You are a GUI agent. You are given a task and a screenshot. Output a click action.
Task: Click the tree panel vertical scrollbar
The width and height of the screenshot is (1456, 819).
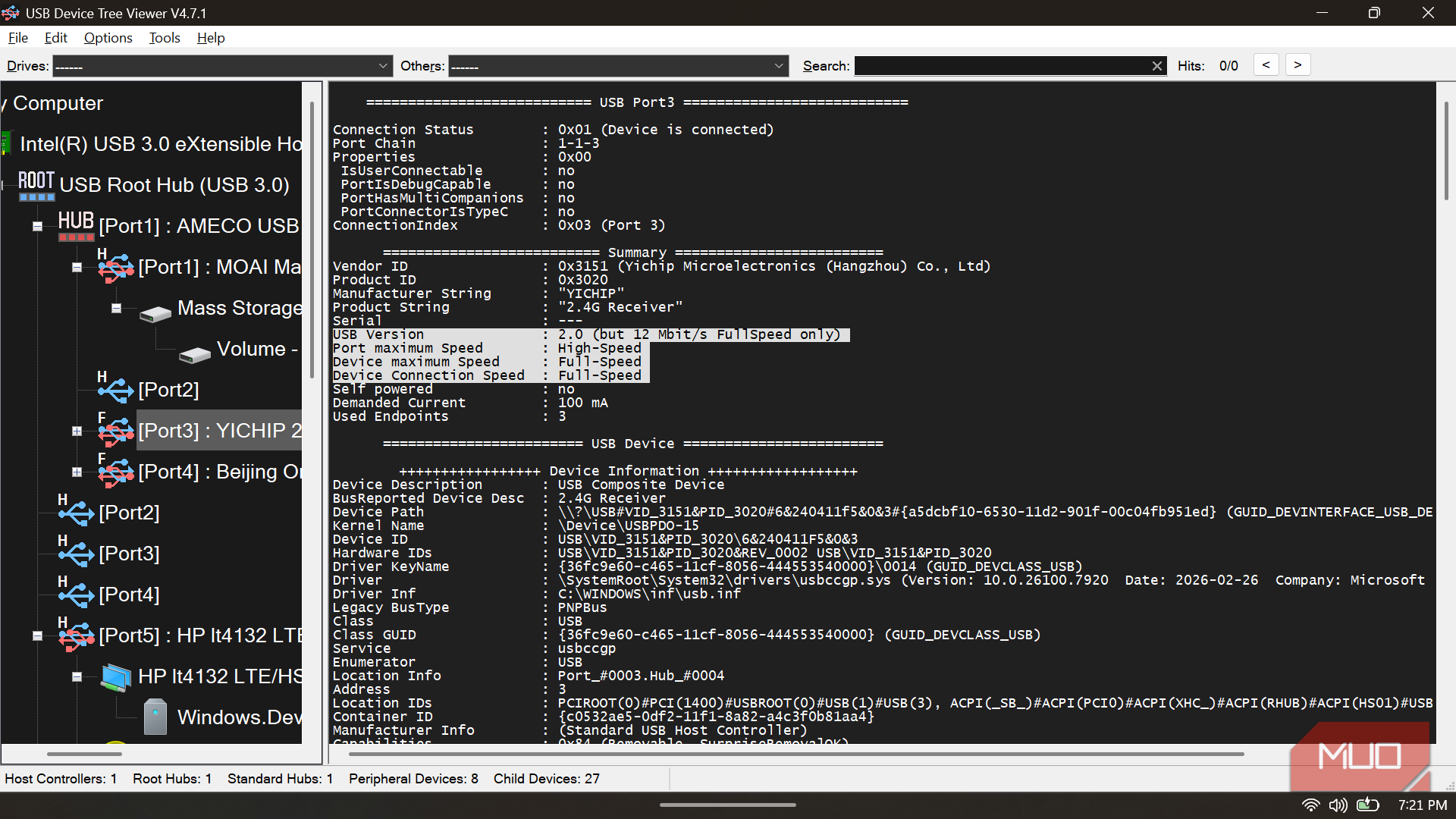(x=312, y=241)
